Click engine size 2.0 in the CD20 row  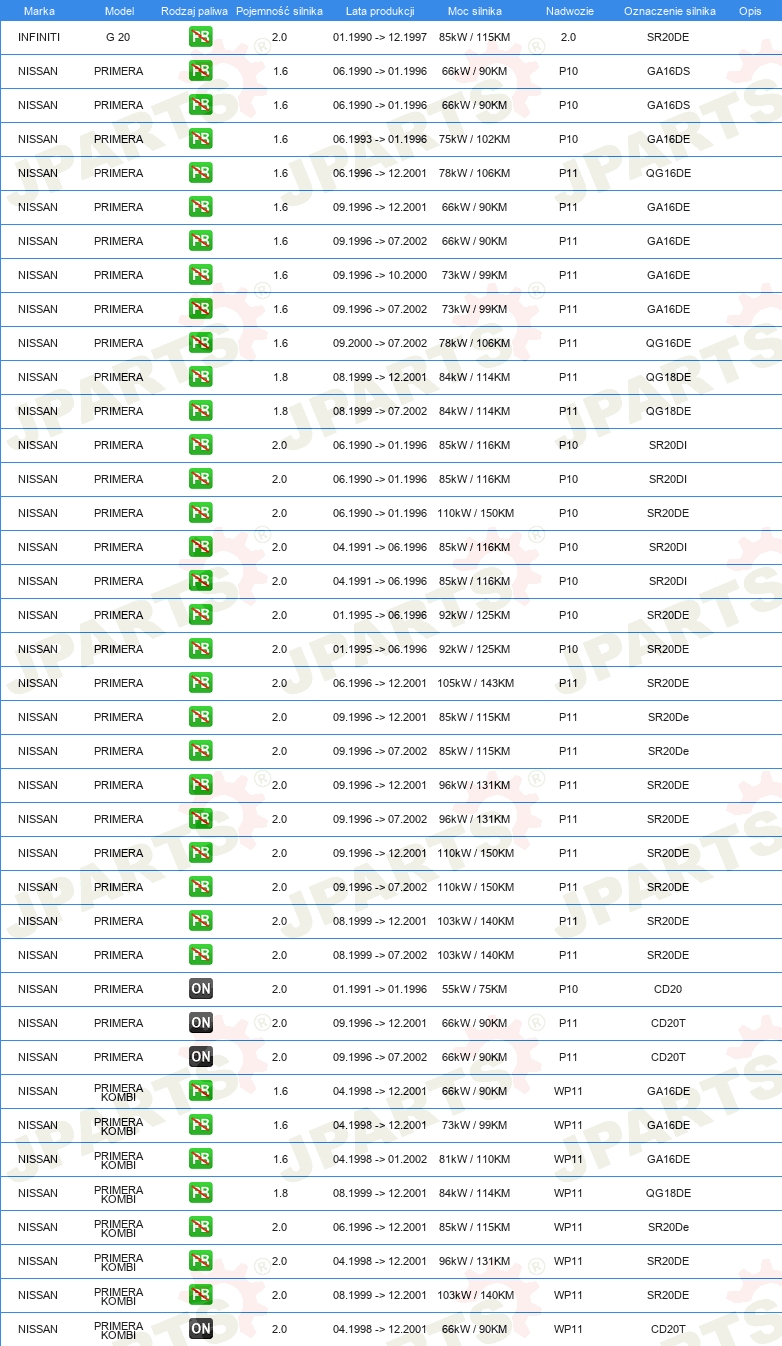279,989
